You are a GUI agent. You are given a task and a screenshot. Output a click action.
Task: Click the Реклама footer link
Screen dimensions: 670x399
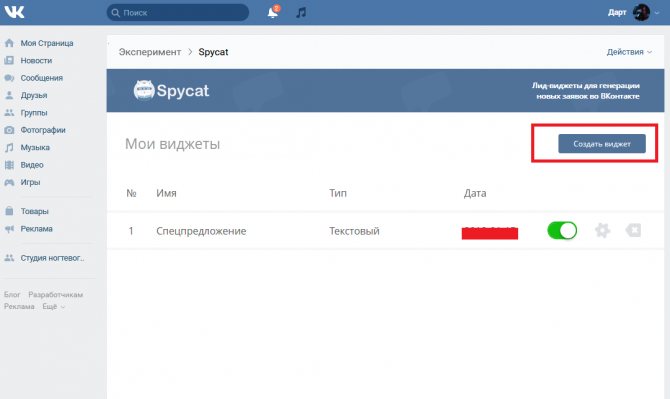[19, 306]
